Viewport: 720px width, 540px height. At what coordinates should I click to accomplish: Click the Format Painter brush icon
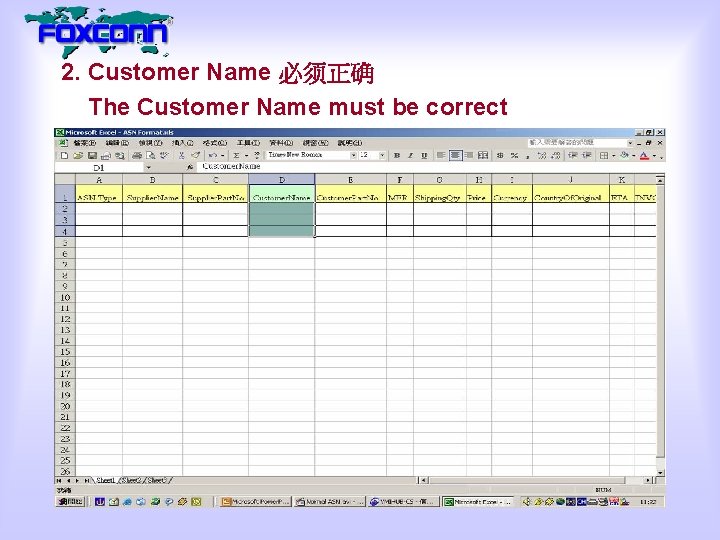[x=196, y=156]
